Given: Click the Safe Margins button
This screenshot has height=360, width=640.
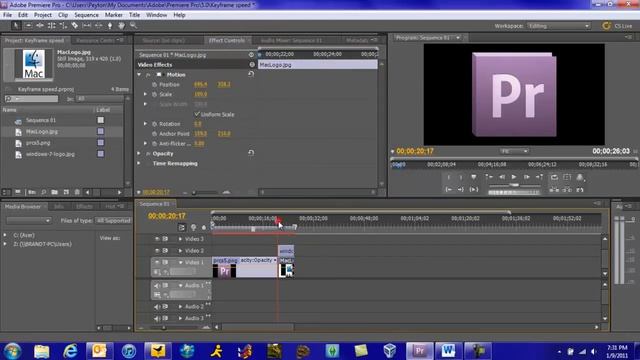Looking at the screenshot, I should [x=567, y=177].
